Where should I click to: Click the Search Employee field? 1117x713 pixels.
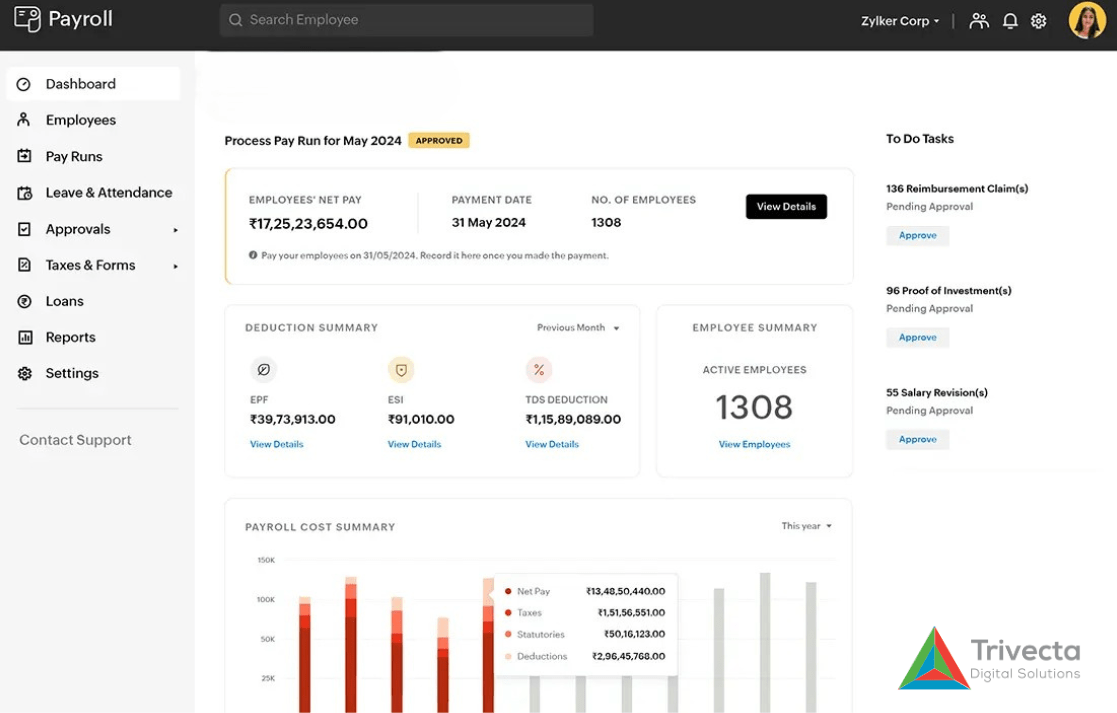pyautogui.click(x=406, y=20)
